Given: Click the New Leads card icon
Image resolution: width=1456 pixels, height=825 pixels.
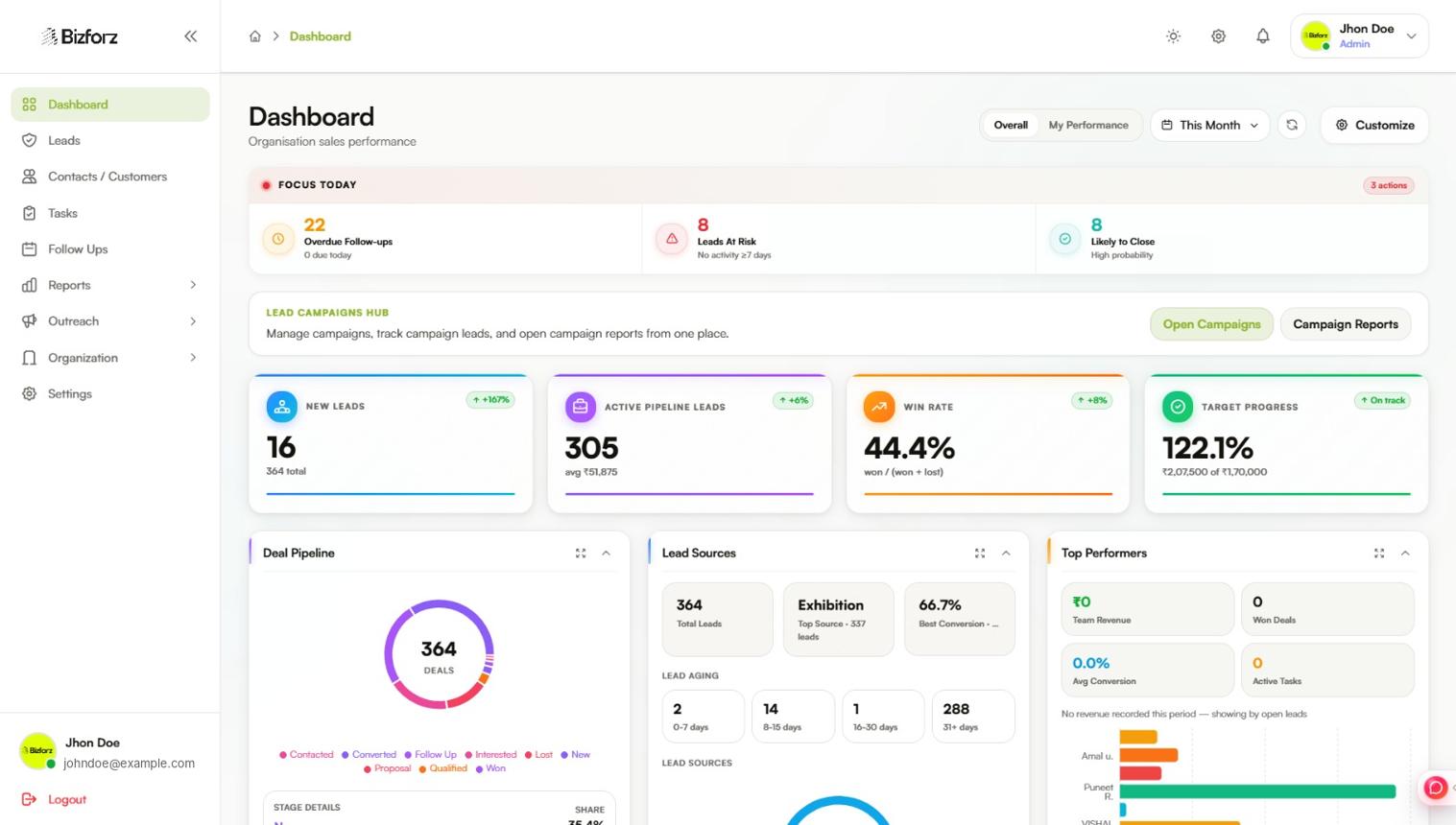Looking at the screenshot, I should [x=281, y=407].
